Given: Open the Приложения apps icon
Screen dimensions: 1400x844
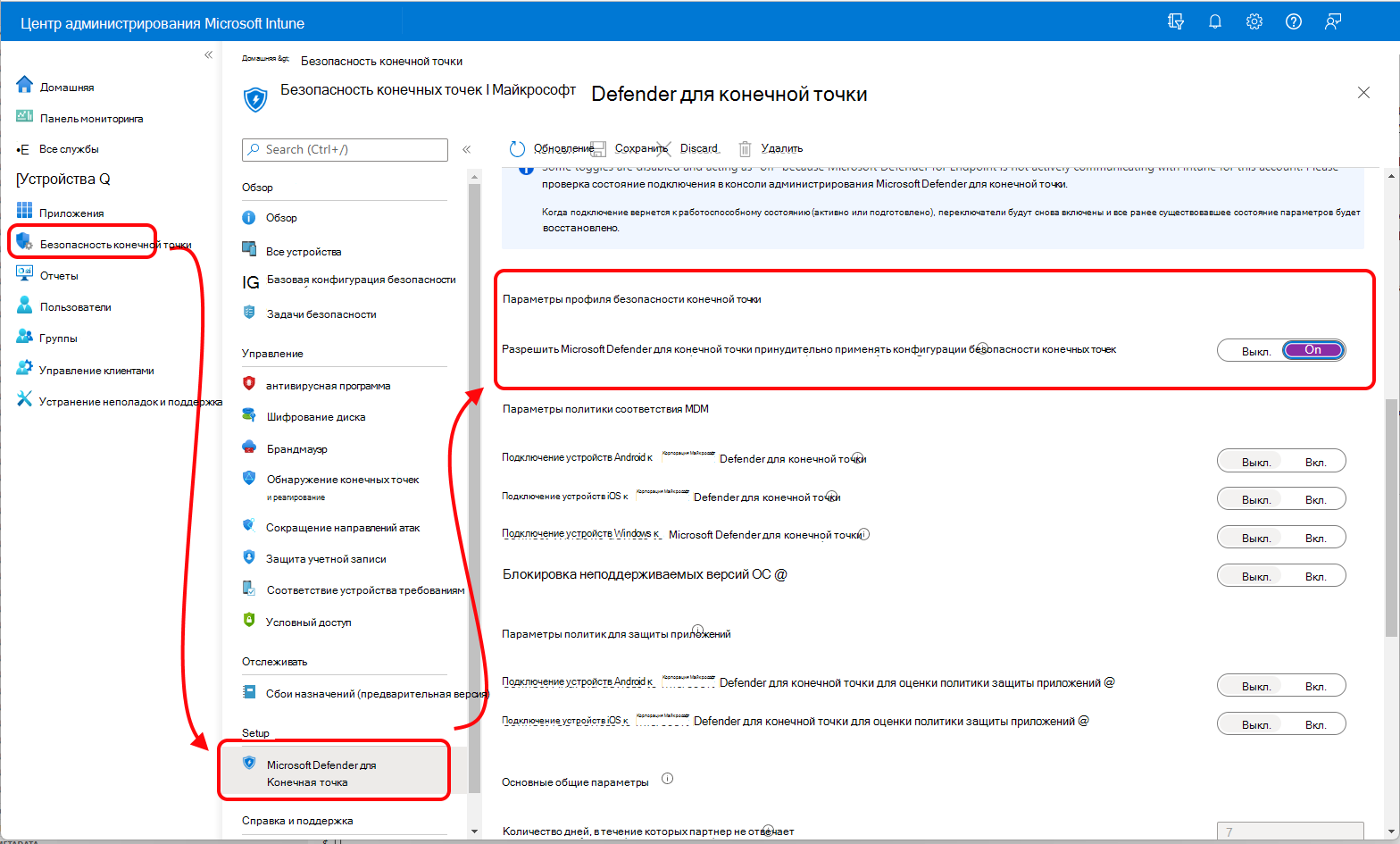Looking at the screenshot, I should point(24,212).
